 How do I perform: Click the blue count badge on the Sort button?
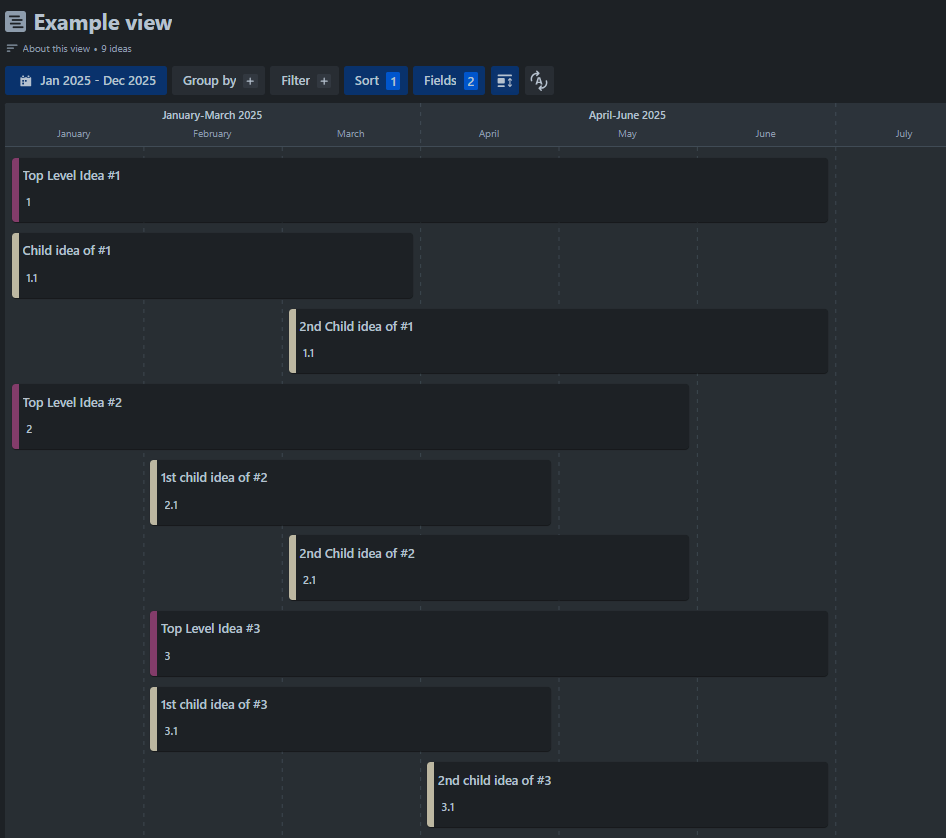(x=395, y=81)
